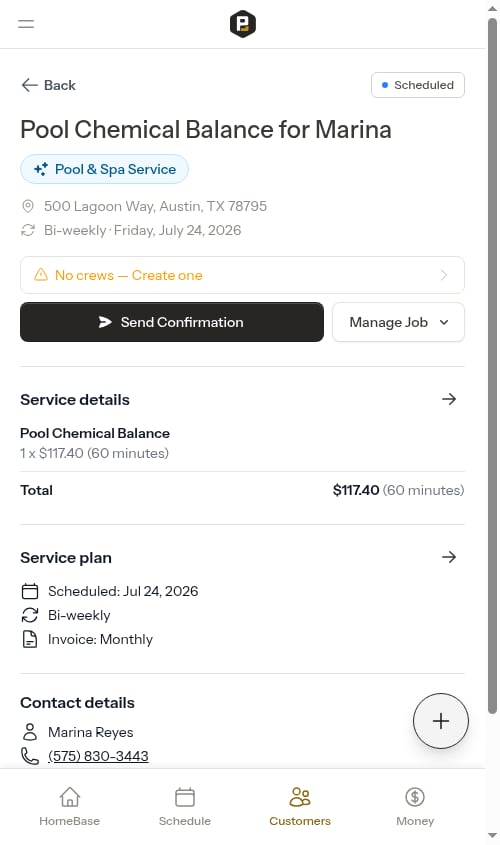Screen dimensions: 500x845
Task: Open the Customers tab
Action: click(300, 806)
